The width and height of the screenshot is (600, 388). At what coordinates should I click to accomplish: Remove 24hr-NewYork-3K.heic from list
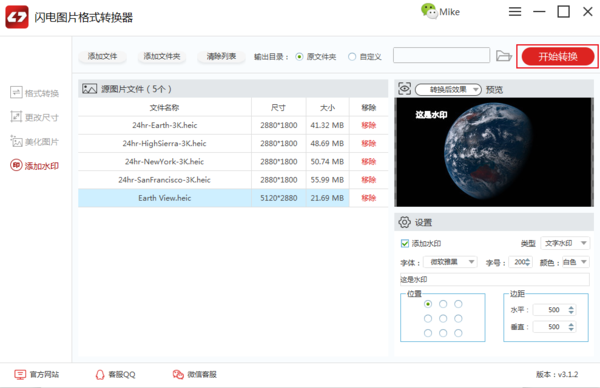pyautogui.click(x=368, y=161)
